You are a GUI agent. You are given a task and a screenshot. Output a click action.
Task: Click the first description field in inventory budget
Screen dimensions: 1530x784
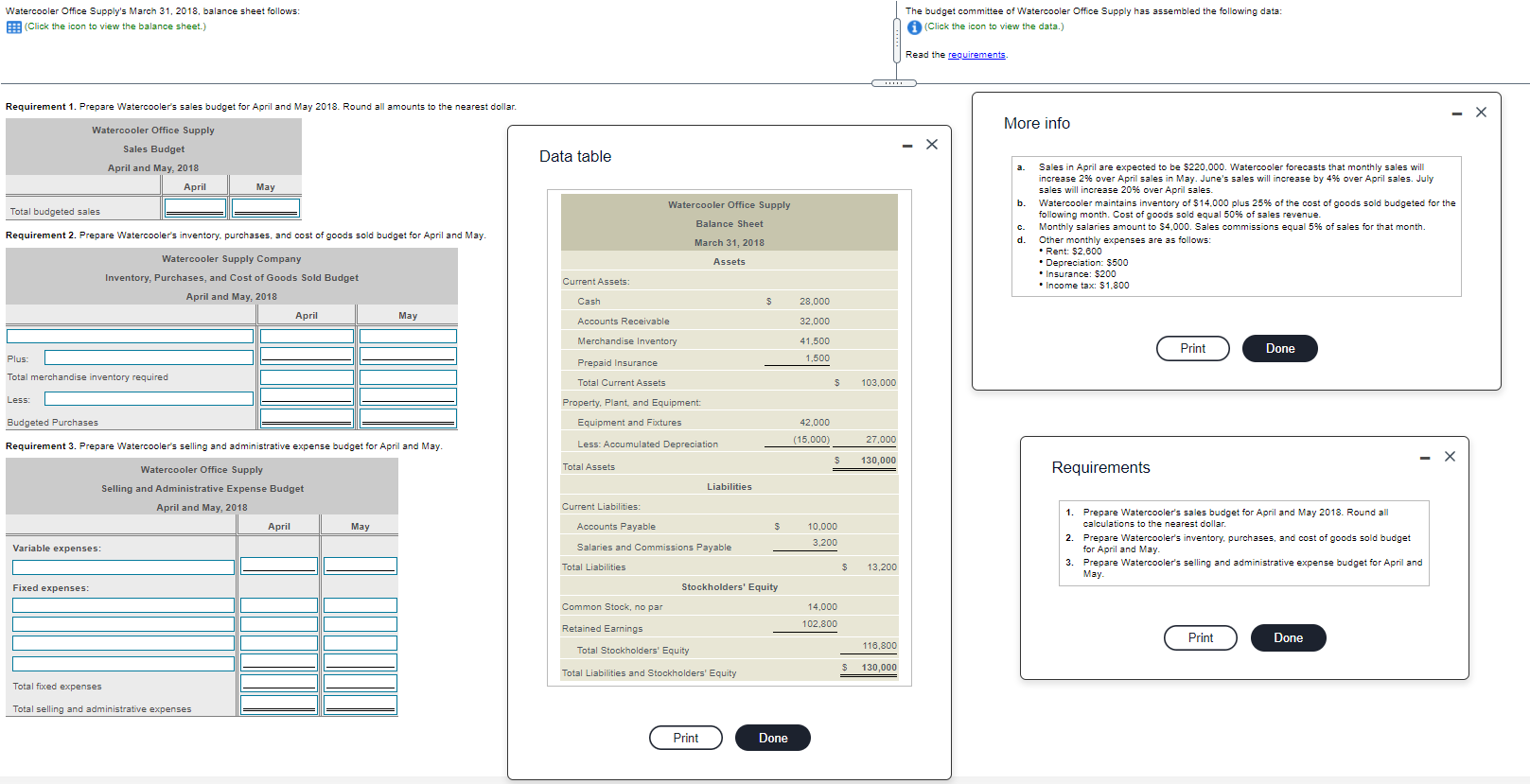[131, 336]
